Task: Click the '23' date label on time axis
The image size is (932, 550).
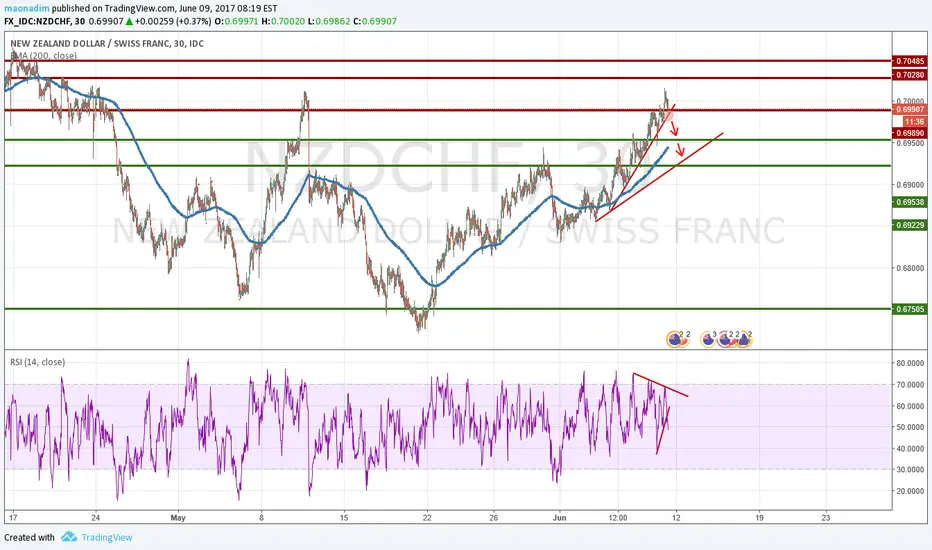Action: [x=826, y=518]
